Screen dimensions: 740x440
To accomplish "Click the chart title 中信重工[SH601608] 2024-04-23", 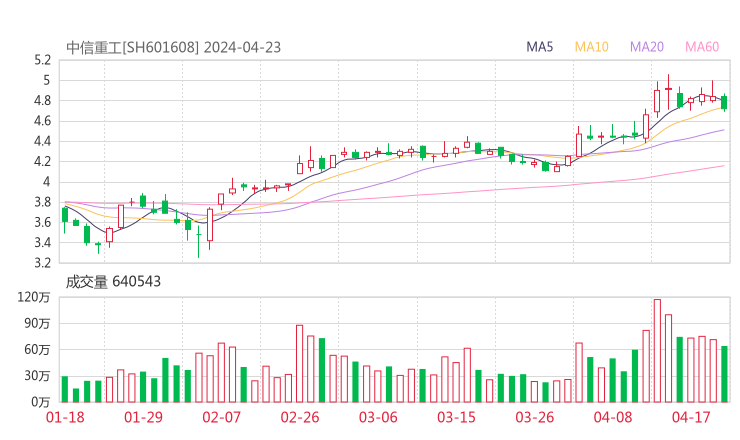I will (173, 48).
